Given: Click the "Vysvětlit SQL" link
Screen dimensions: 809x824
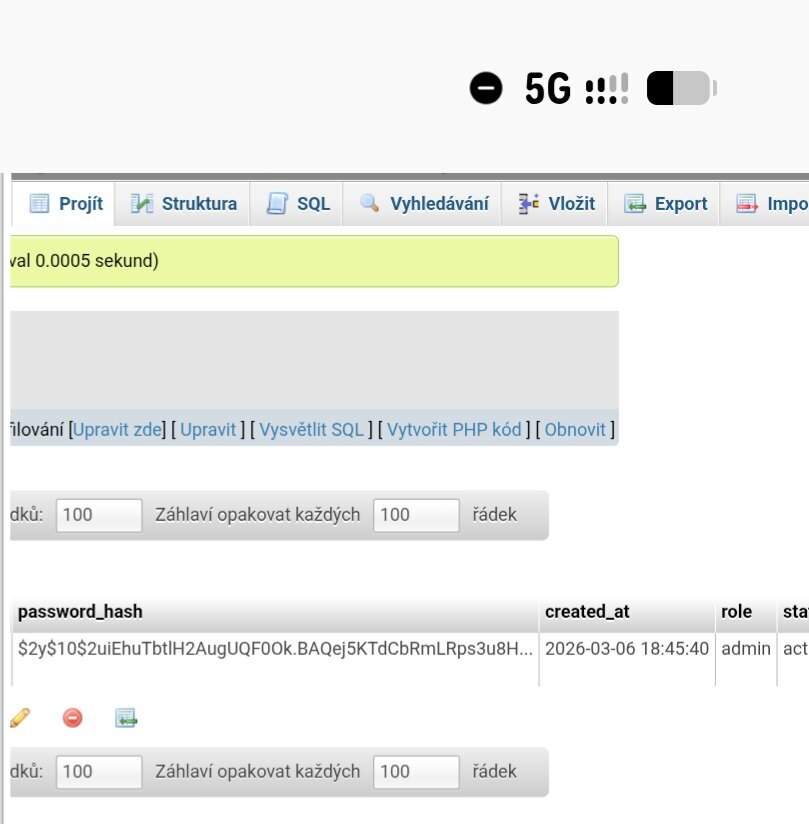Looking at the screenshot, I should [x=312, y=429].
